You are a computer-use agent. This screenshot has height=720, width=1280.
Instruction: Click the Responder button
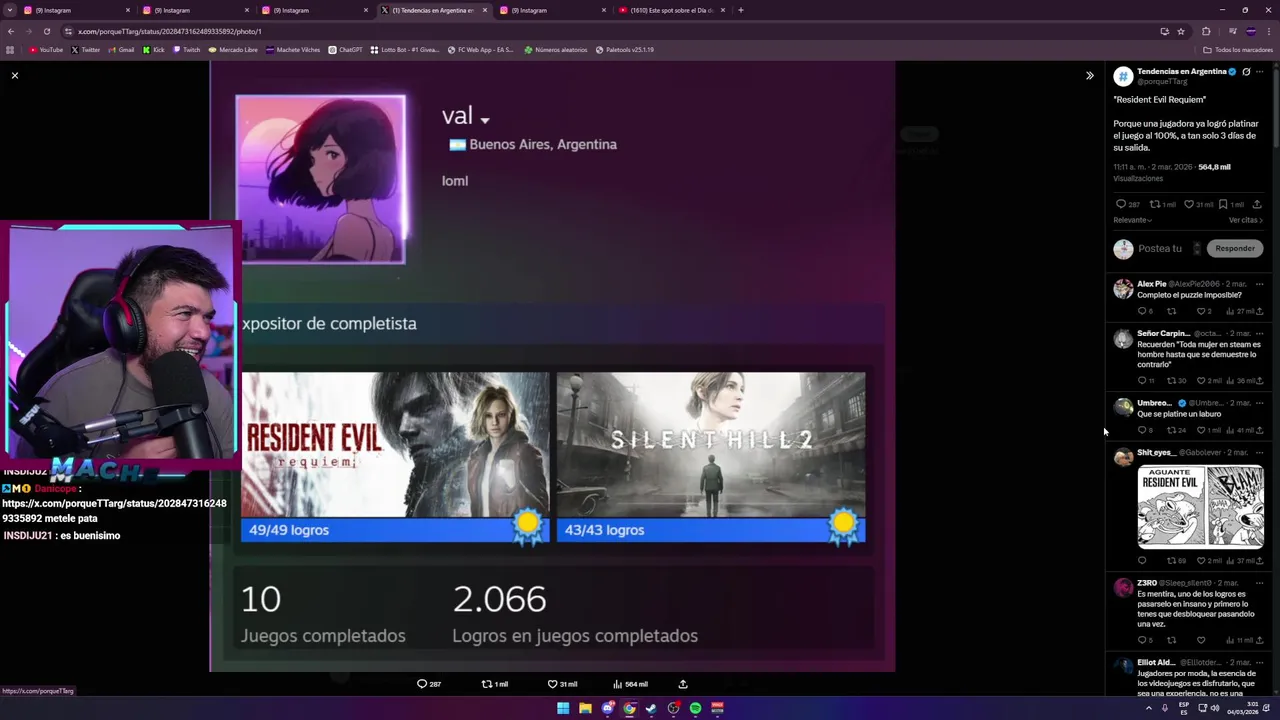coord(1235,249)
